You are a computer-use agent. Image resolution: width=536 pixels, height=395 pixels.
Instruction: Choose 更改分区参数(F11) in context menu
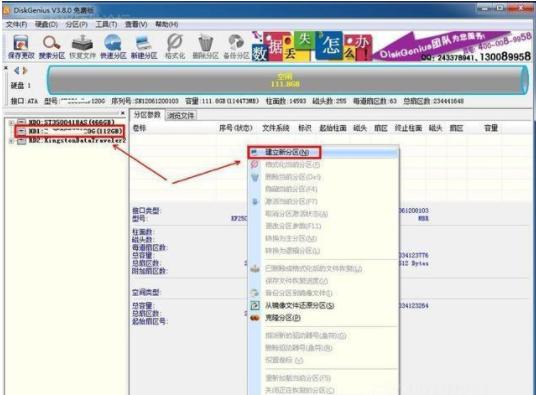[x=323, y=226]
